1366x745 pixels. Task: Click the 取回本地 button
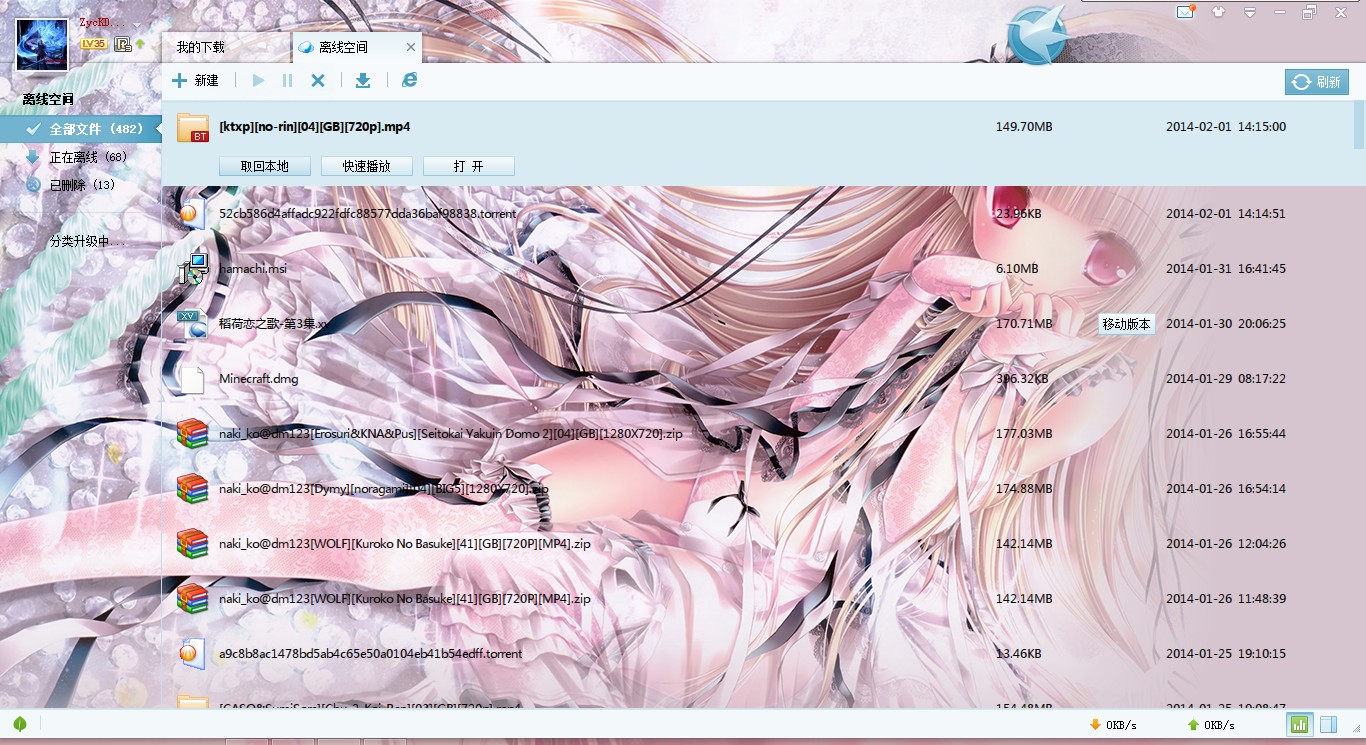tap(265, 166)
